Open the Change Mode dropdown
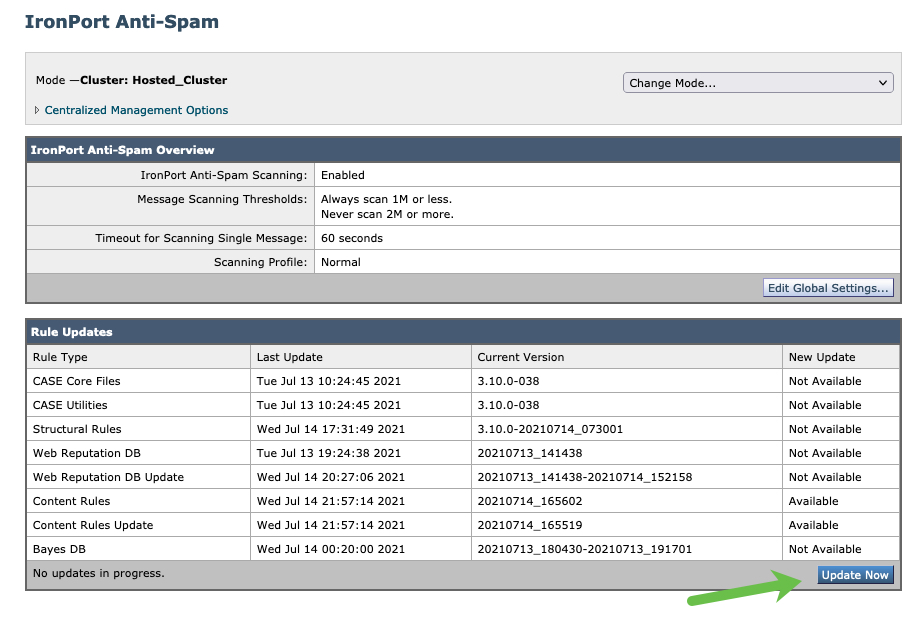The width and height of the screenshot is (912, 634). click(x=758, y=83)
